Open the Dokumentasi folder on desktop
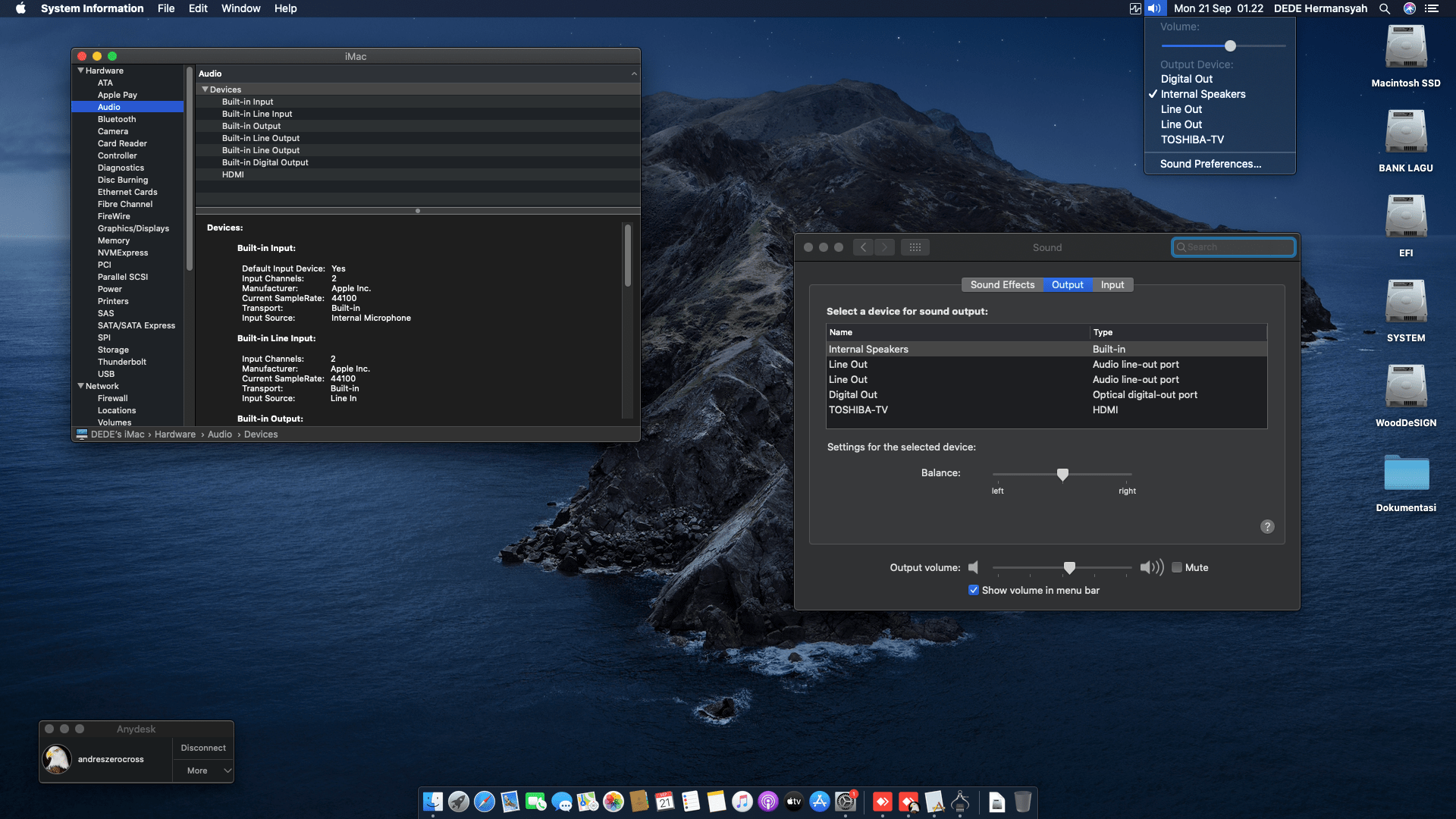Viewport: 1456px width, 819px height. coord(1405,474)
